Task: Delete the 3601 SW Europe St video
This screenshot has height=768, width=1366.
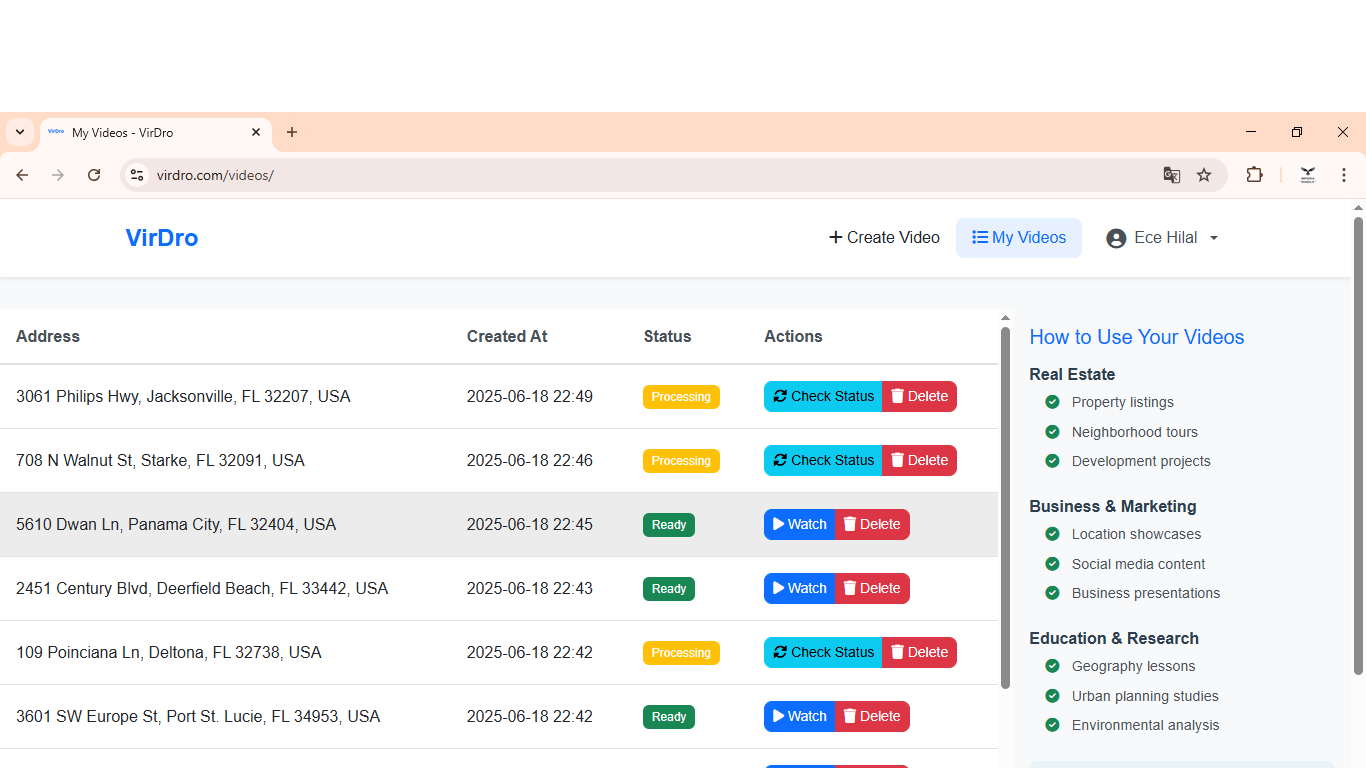Action: [872, 717]
